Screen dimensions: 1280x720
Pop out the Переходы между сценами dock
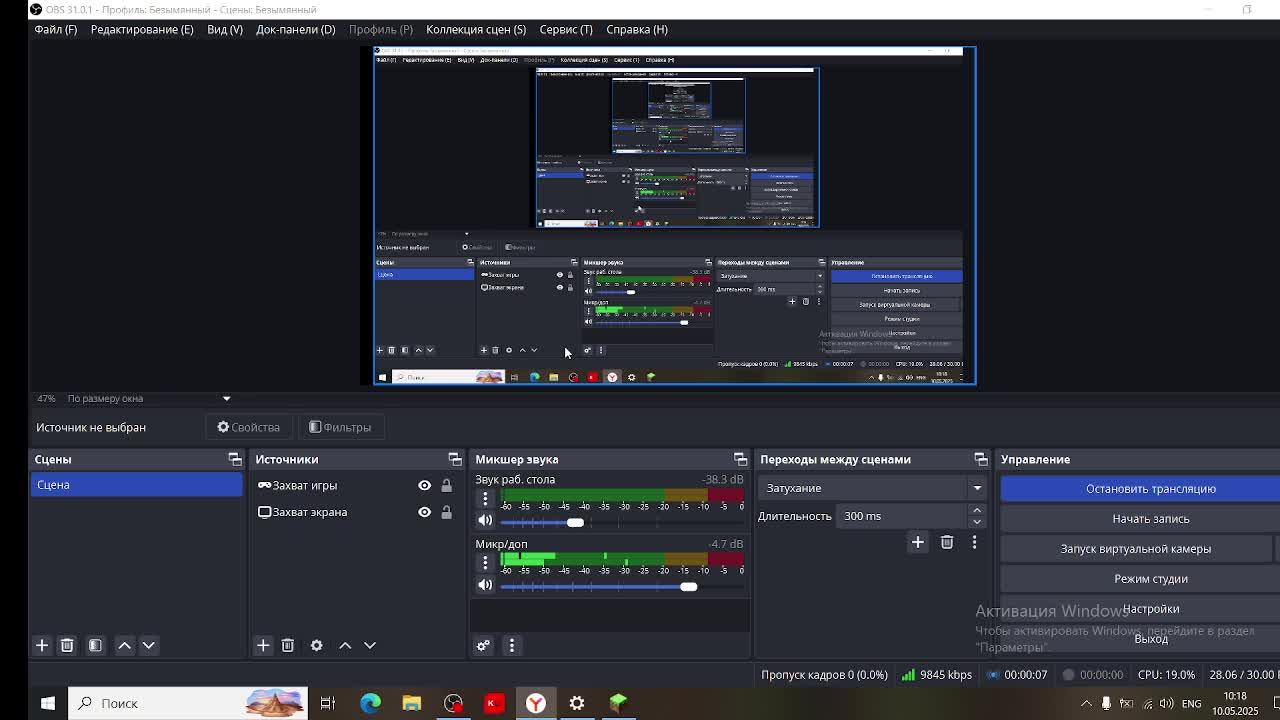(x=980, y=459)
